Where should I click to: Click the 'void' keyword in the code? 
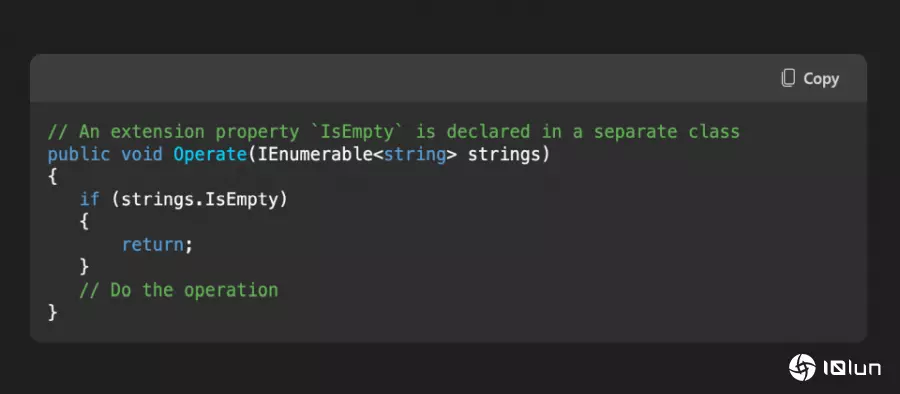click(x=142, y=154)
